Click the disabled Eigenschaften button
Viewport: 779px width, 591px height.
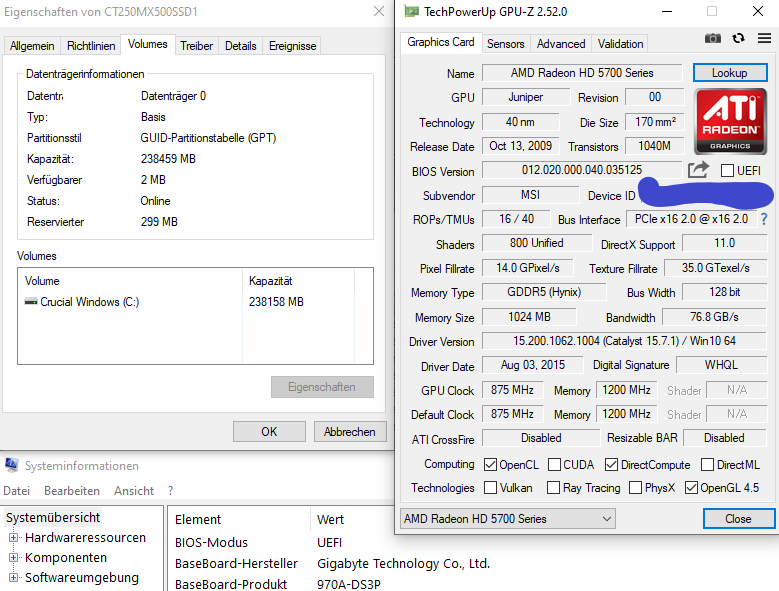pyautogui.click(x=322, y=387)
